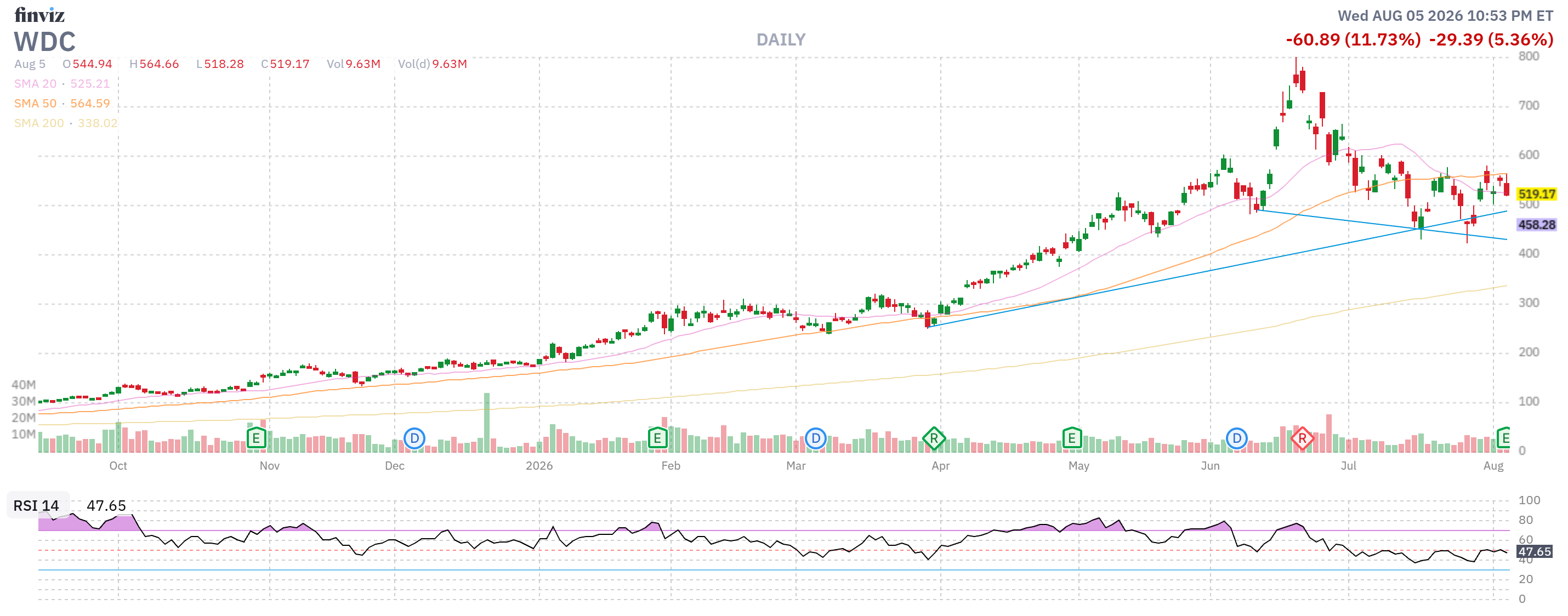Click the yellow 519.17 last price tag
The image size is (1568, 616).
click(1537, 193)
